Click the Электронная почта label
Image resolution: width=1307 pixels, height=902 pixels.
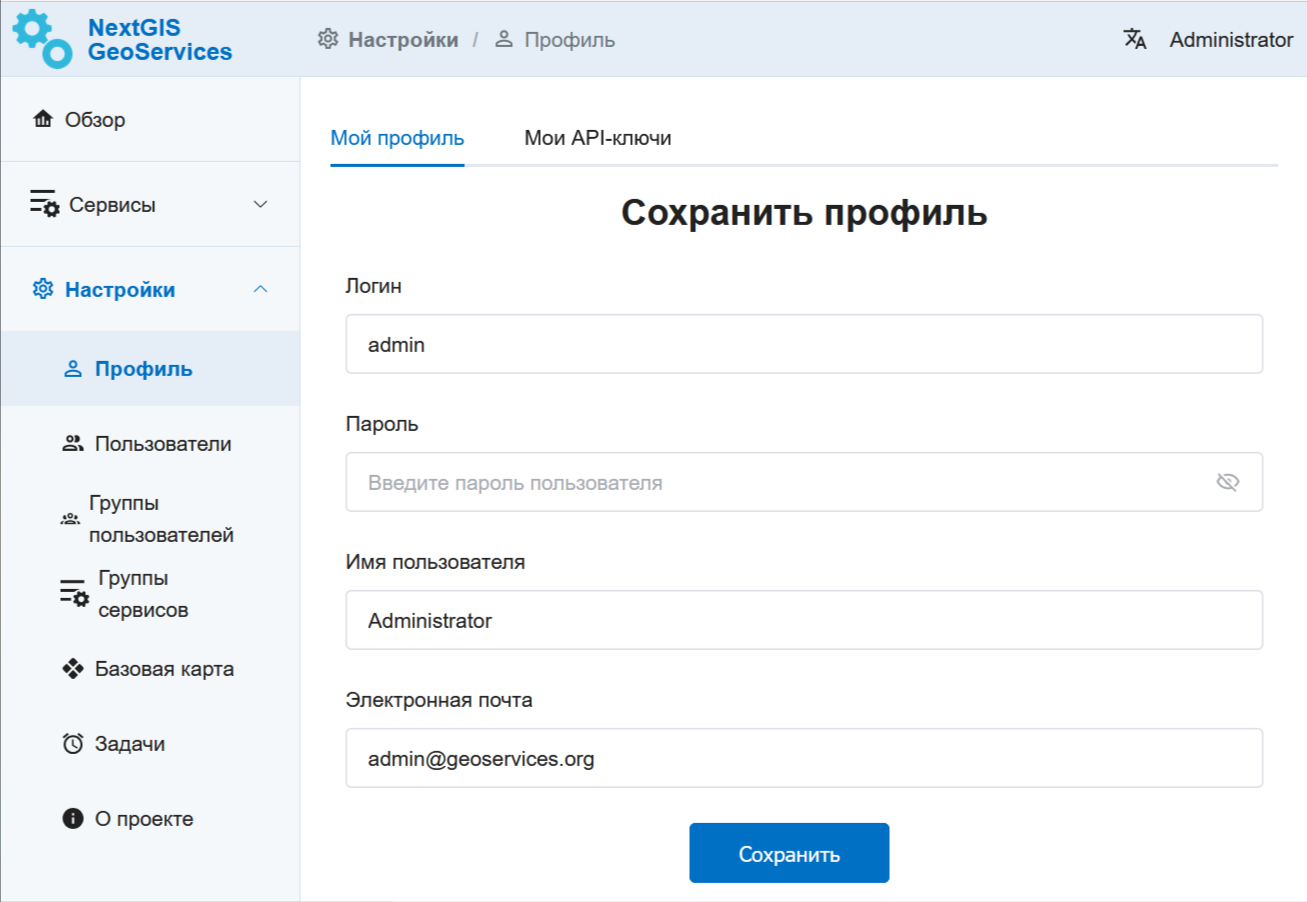pyautogui.click(x=439, y=700)
